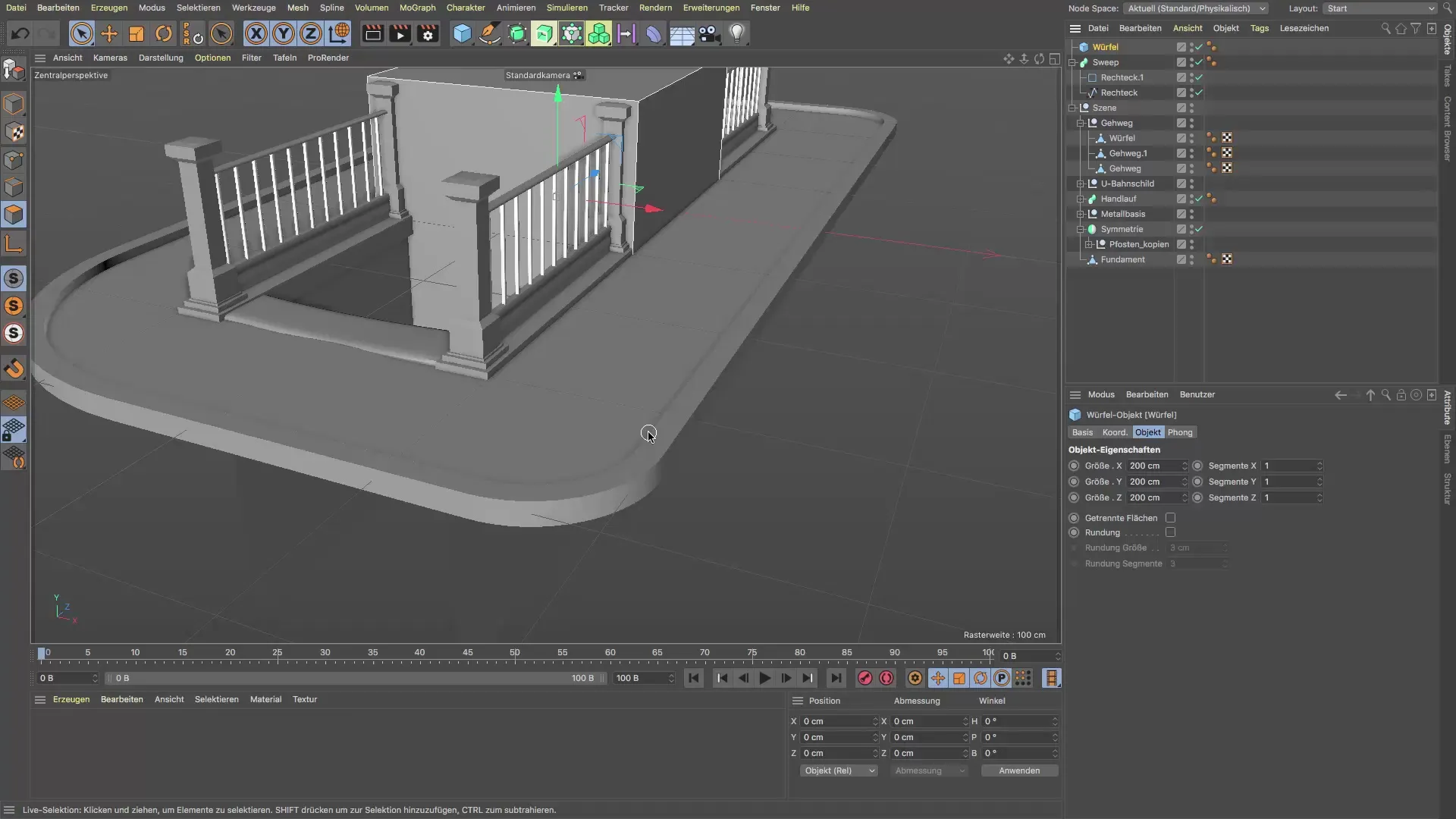The image size is (1456, 819).
Task: Render the active view clapperboard icon
Action: click(x=372, y=33)
